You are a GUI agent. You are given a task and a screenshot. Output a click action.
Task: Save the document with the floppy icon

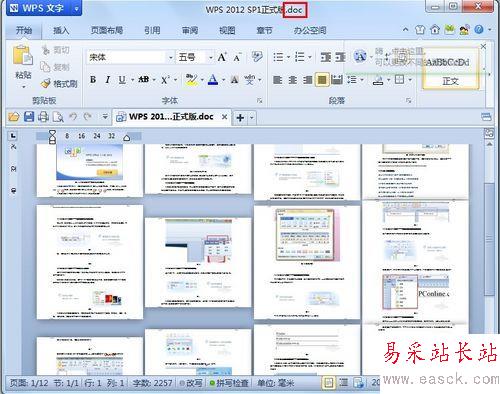29,117
